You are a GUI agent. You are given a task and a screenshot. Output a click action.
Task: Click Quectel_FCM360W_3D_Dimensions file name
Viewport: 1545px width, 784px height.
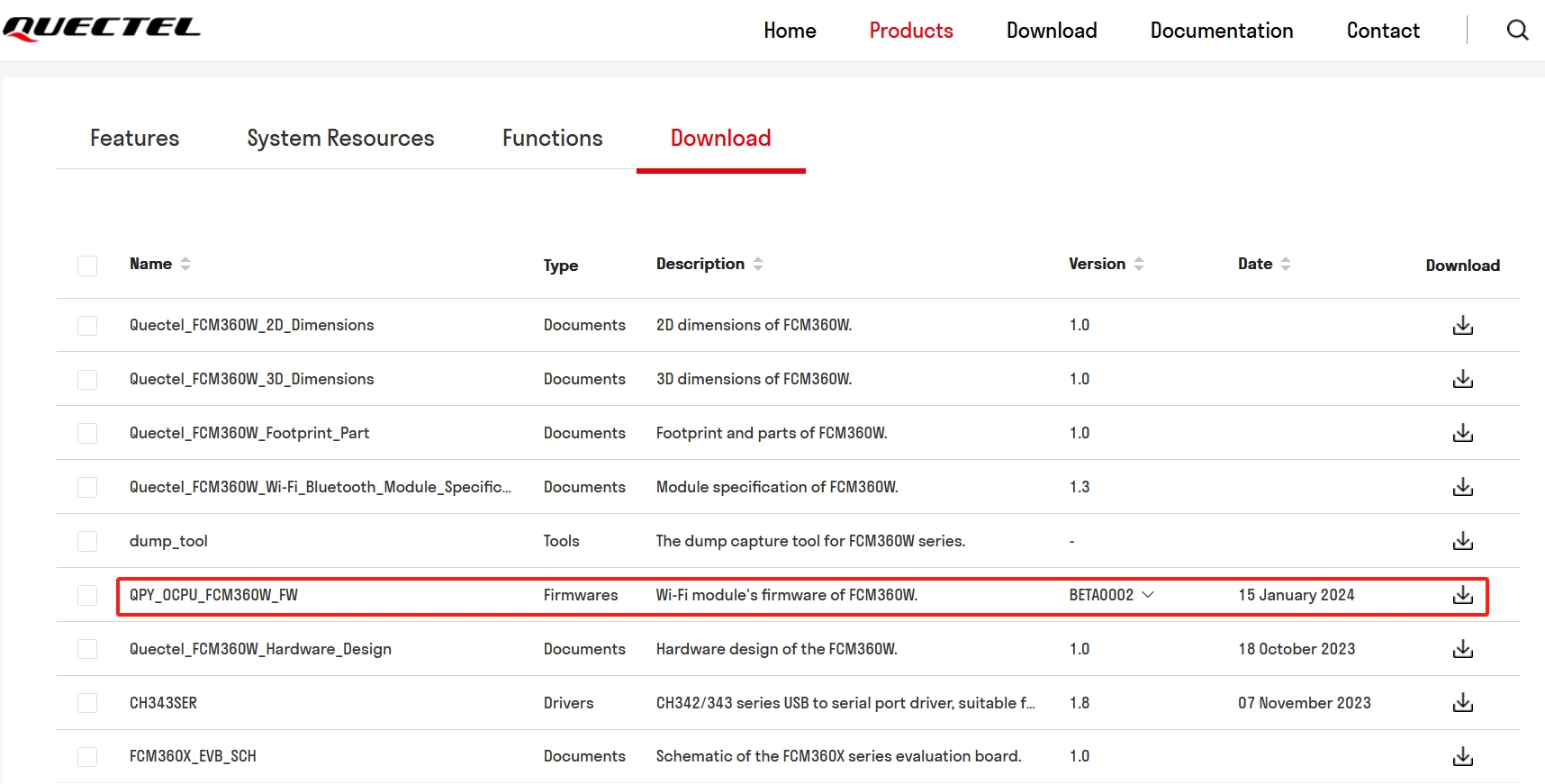(x=251, y=379)
